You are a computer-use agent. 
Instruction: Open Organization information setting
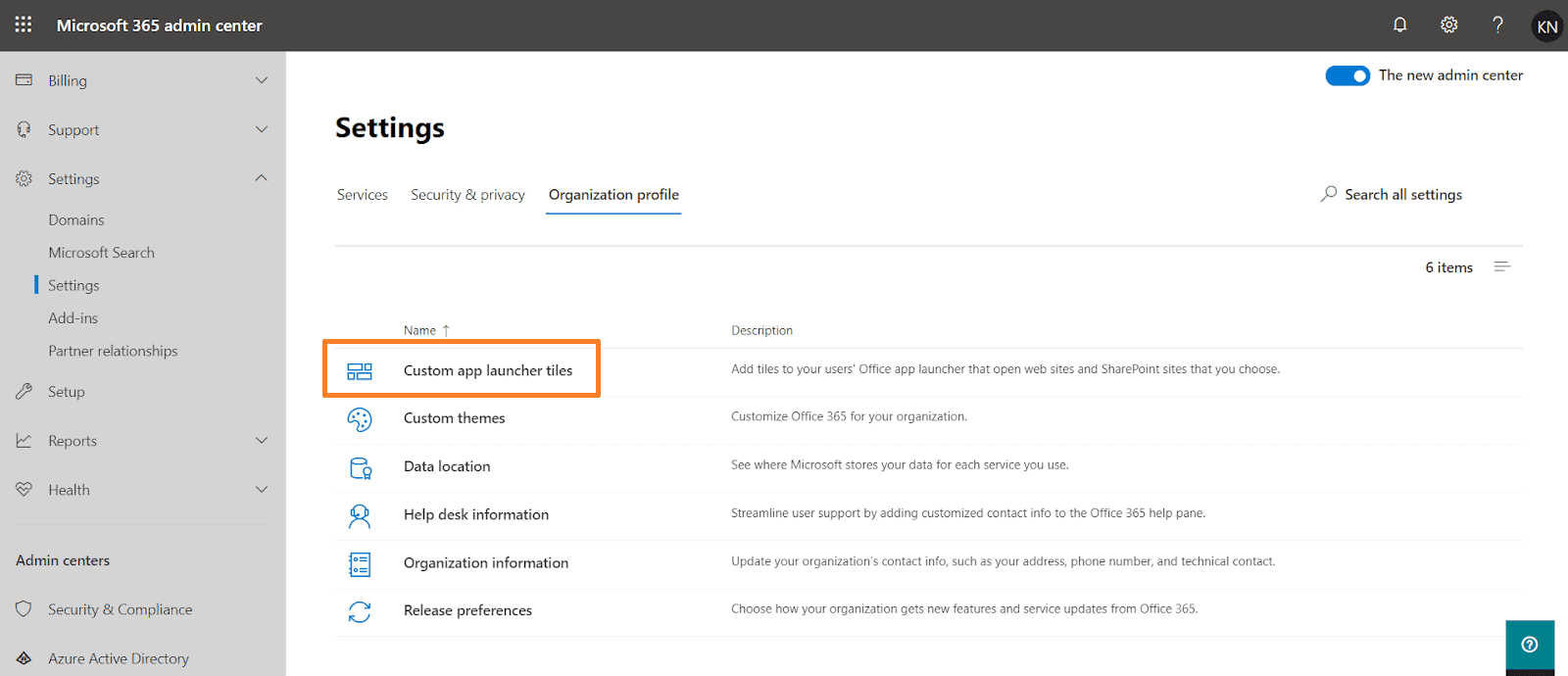[x=486, y=562]
